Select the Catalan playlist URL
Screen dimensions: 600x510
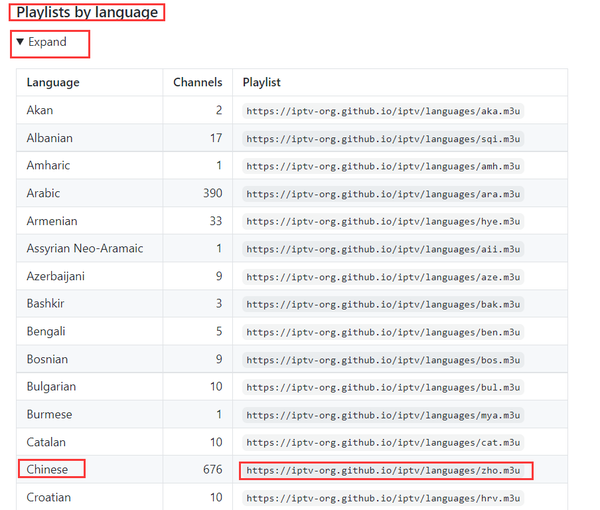coord(384,443)
